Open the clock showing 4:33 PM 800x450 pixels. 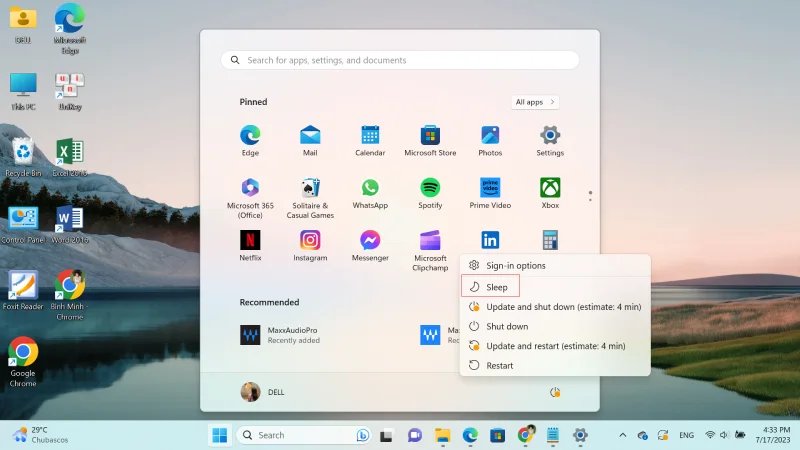point(772,435)
